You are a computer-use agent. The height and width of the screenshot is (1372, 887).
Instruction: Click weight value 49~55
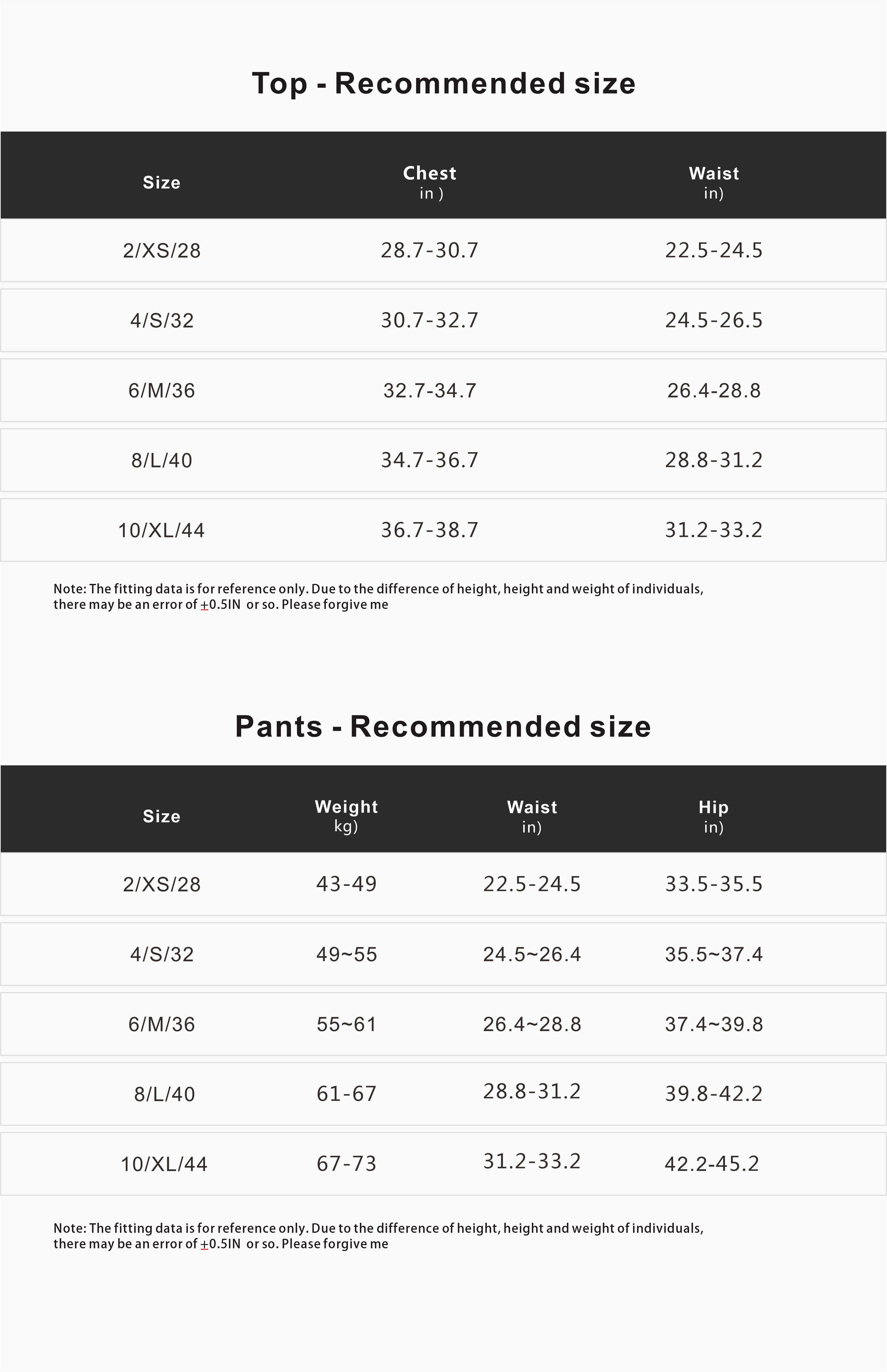(x=346, y=954)
